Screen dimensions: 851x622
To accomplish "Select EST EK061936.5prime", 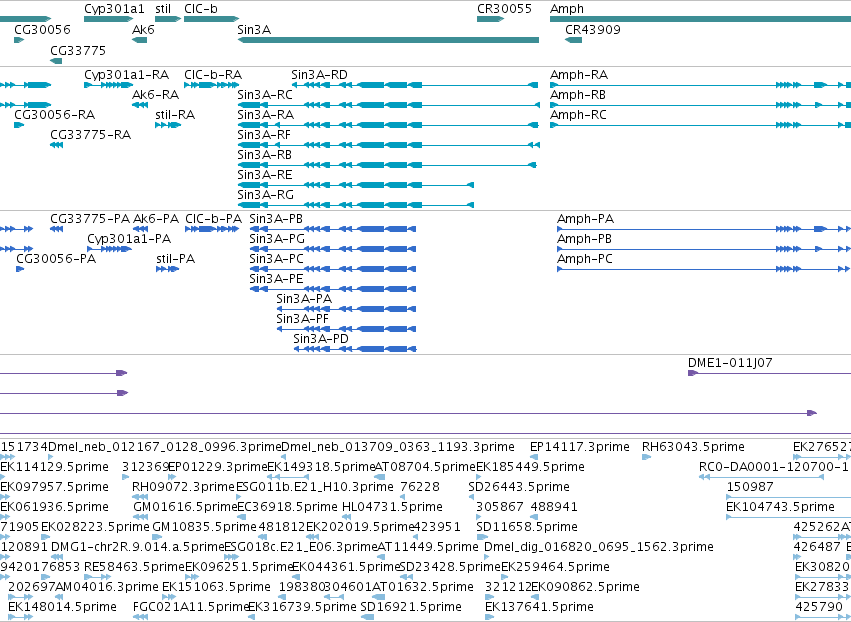I will coord(4,517).
